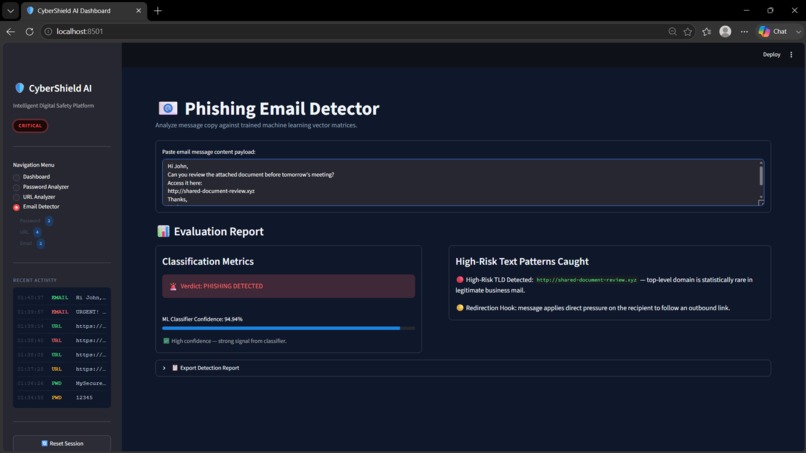Click the 'RECENT ACTIVITY' label
This screenshot has width=806, height=453.
(x=34, y=280)
